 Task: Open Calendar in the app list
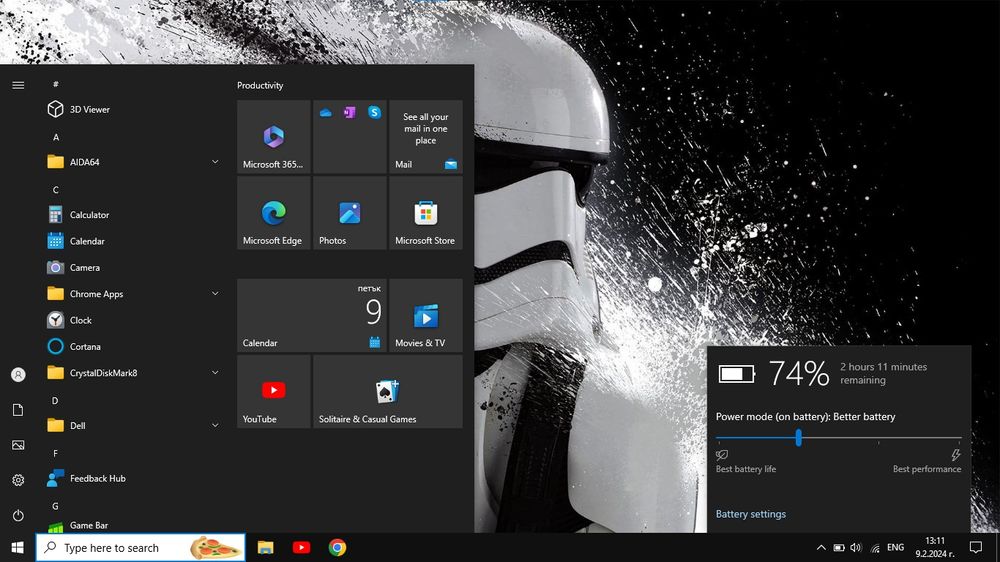[x=132, y=241]
